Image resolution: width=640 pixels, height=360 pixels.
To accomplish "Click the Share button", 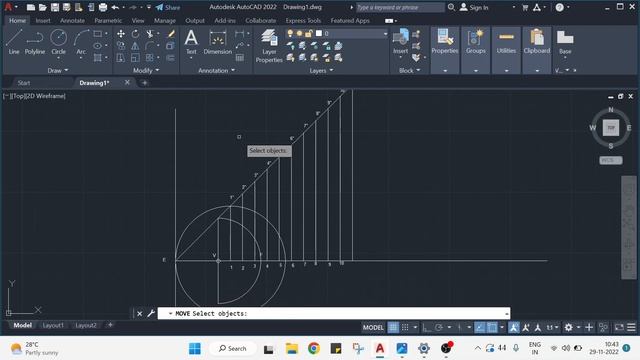I will coord(168,7).
